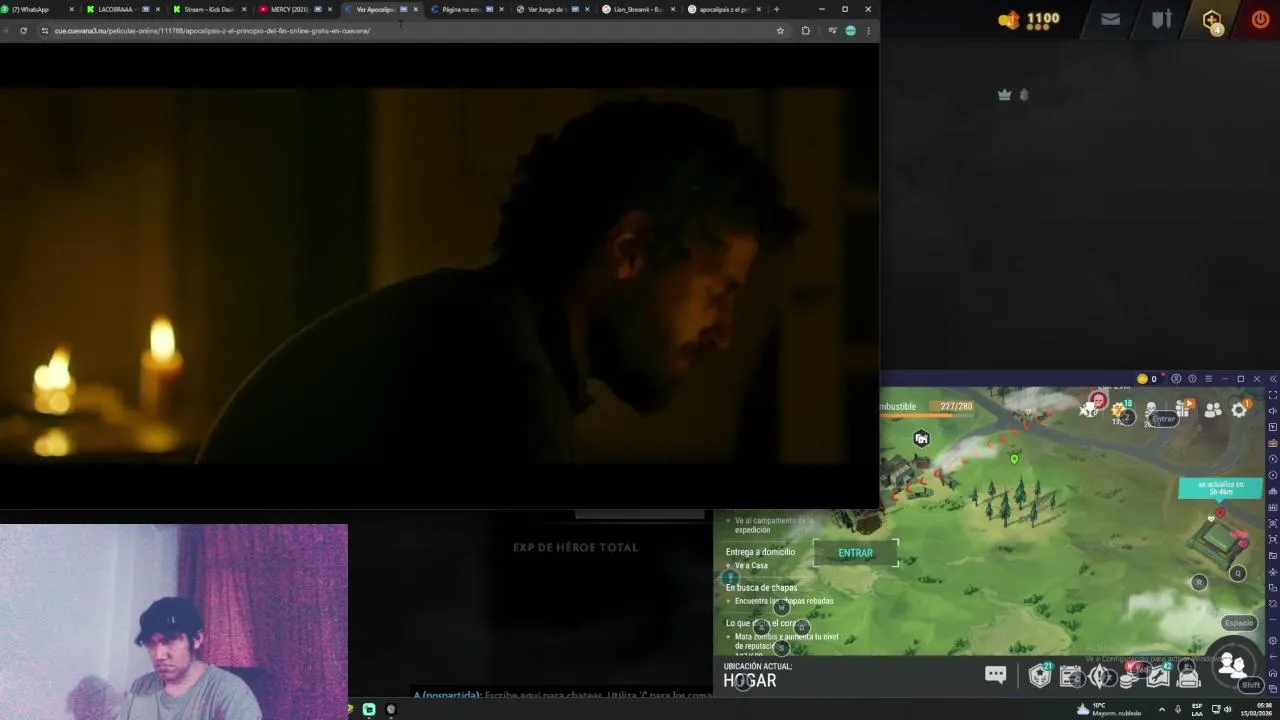Open the green app icon in taskbar
The image size is (1280, 720).
369,709
